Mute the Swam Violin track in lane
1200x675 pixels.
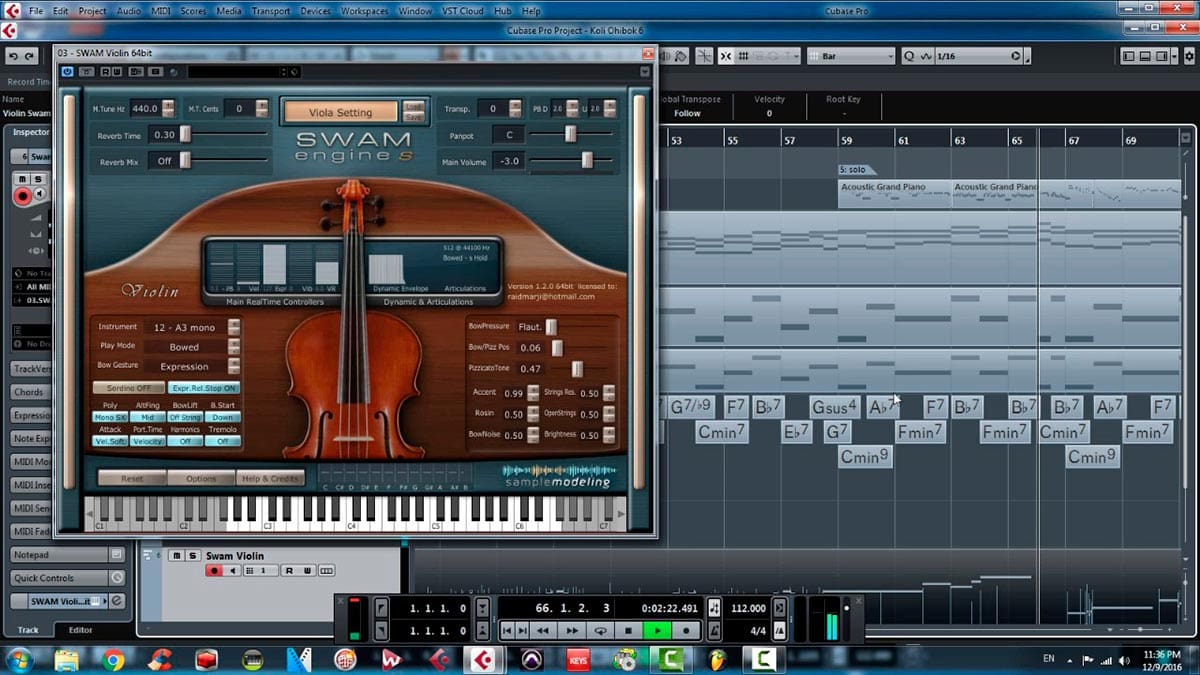pos(175,556)
